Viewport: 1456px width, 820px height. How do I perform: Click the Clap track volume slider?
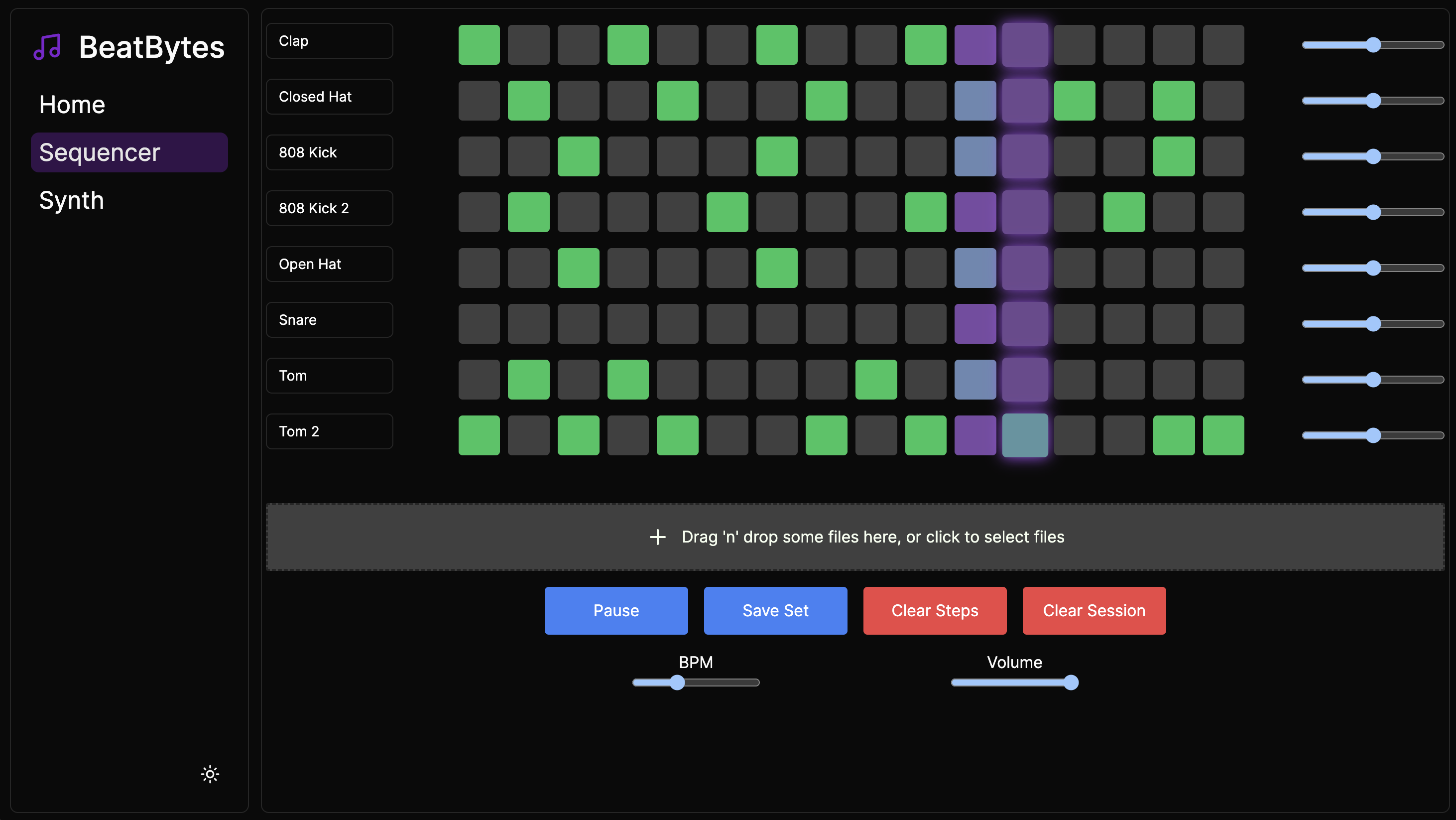(x=1373, y=45)
